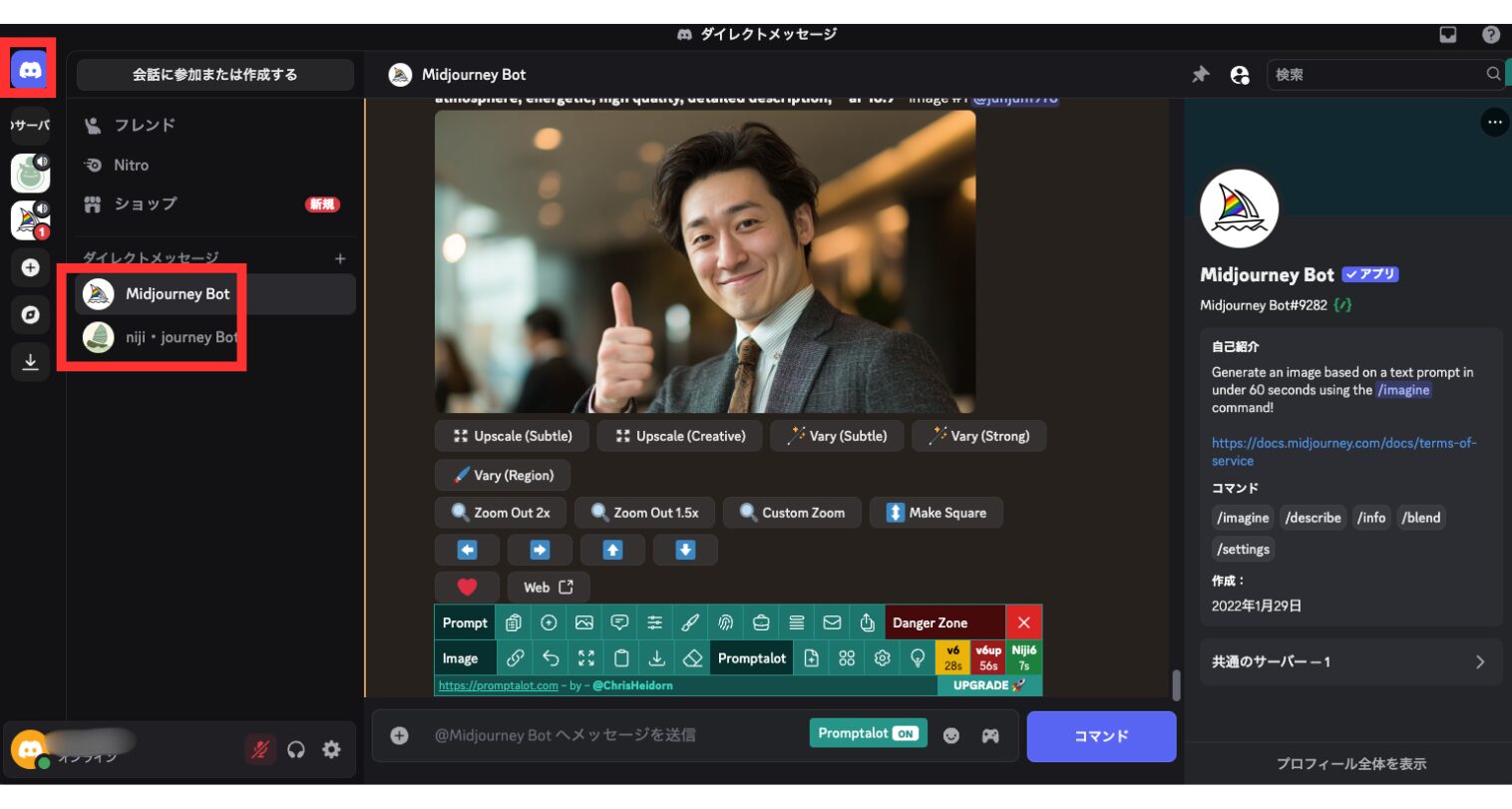Open emoji picker in message box
The image size is (1512, 809).
coord(951,735)
